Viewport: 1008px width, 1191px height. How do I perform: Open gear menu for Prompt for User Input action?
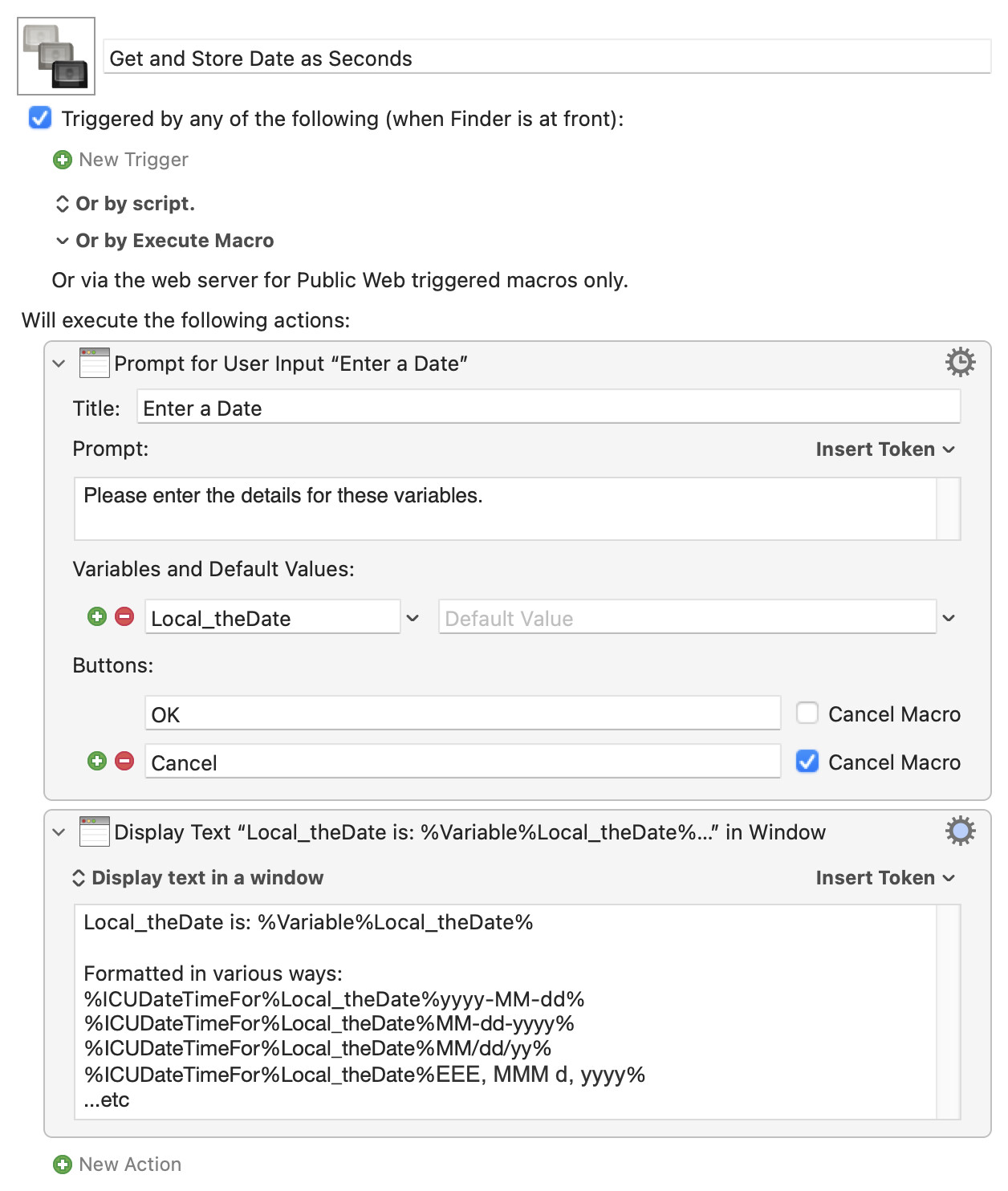(x=960, y=363)
